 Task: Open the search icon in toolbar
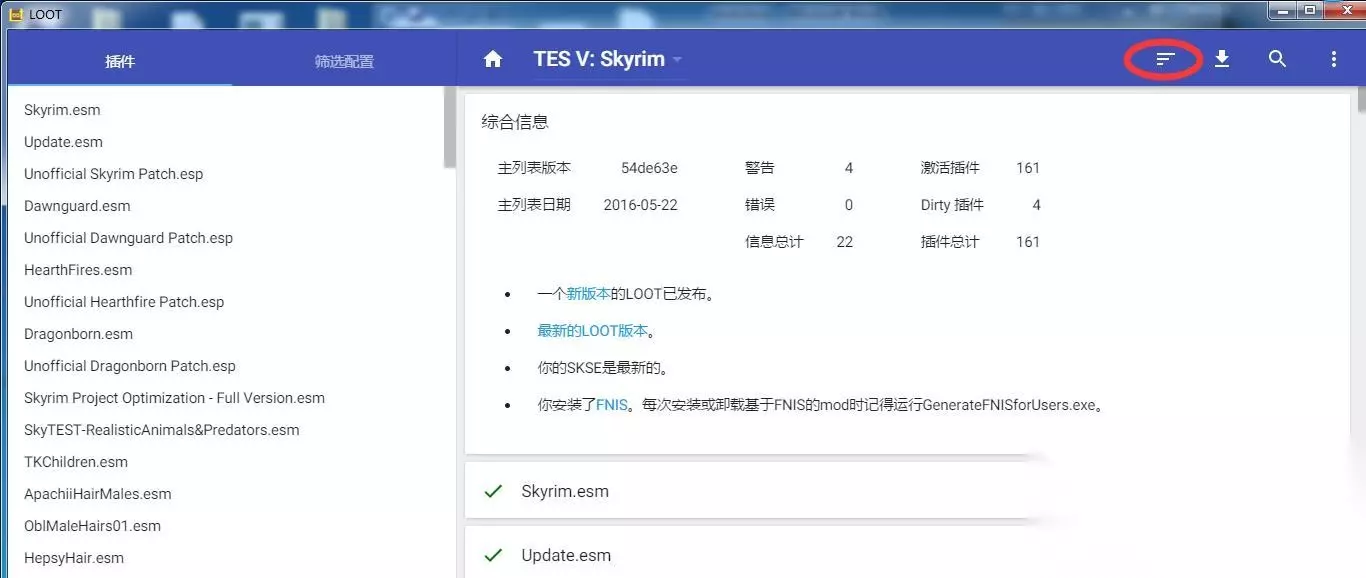click(x=1277, y=59)
